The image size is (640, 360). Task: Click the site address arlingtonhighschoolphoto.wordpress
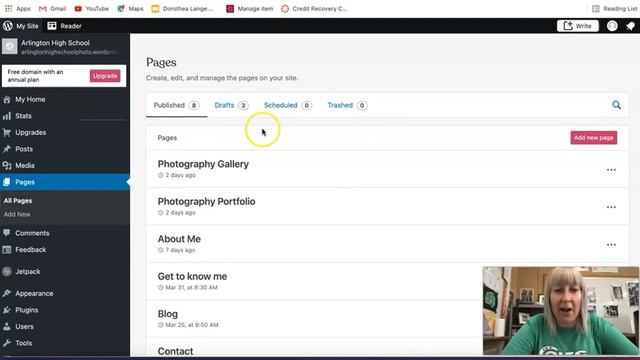(69, 52)
